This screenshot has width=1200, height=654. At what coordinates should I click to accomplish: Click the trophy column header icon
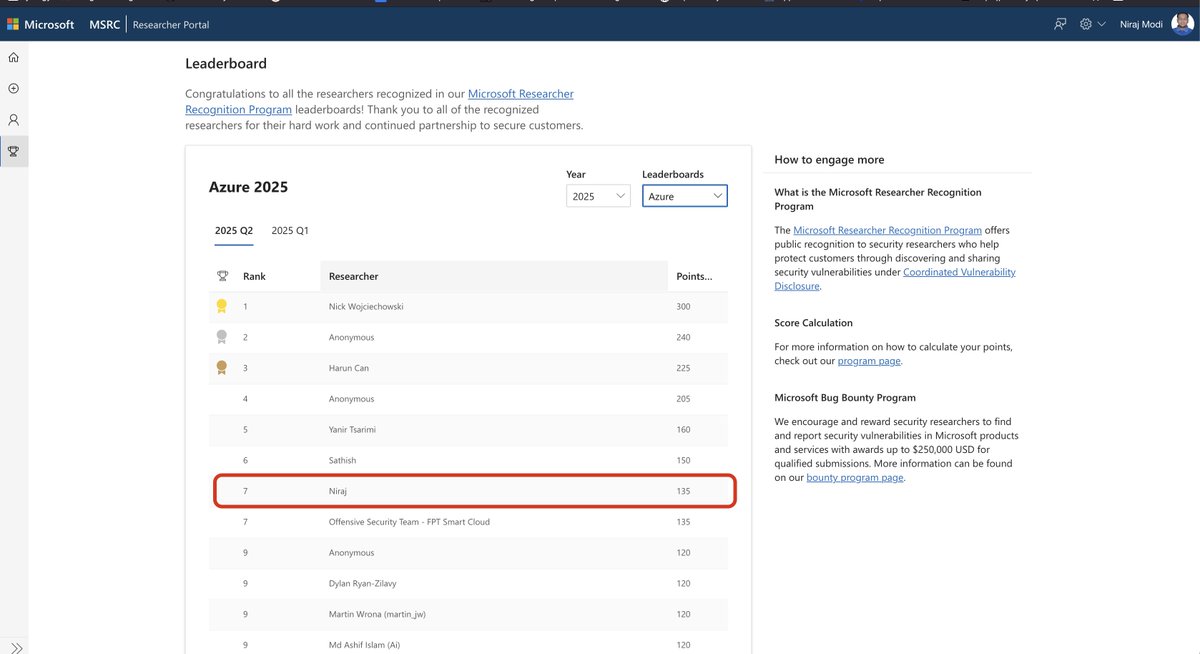click(x=222, y=276)
